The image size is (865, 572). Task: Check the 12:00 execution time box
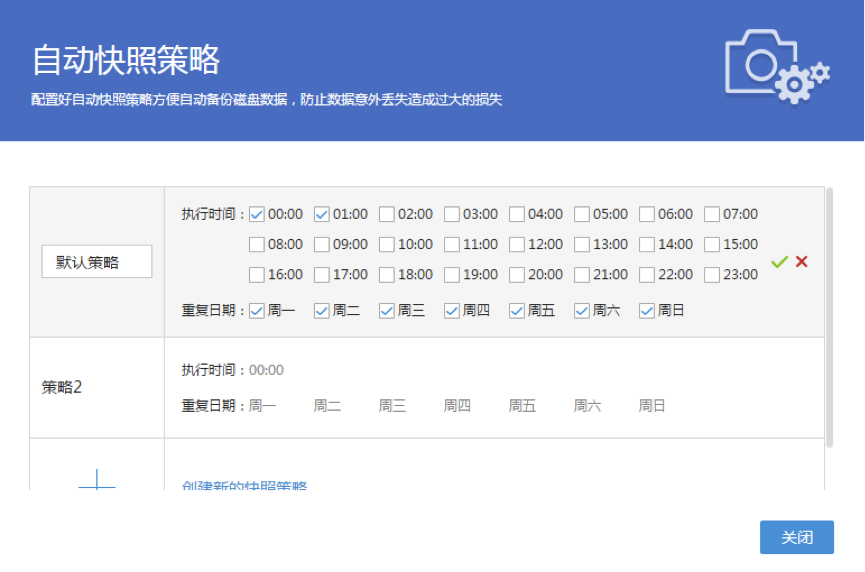tap(517, 244)
